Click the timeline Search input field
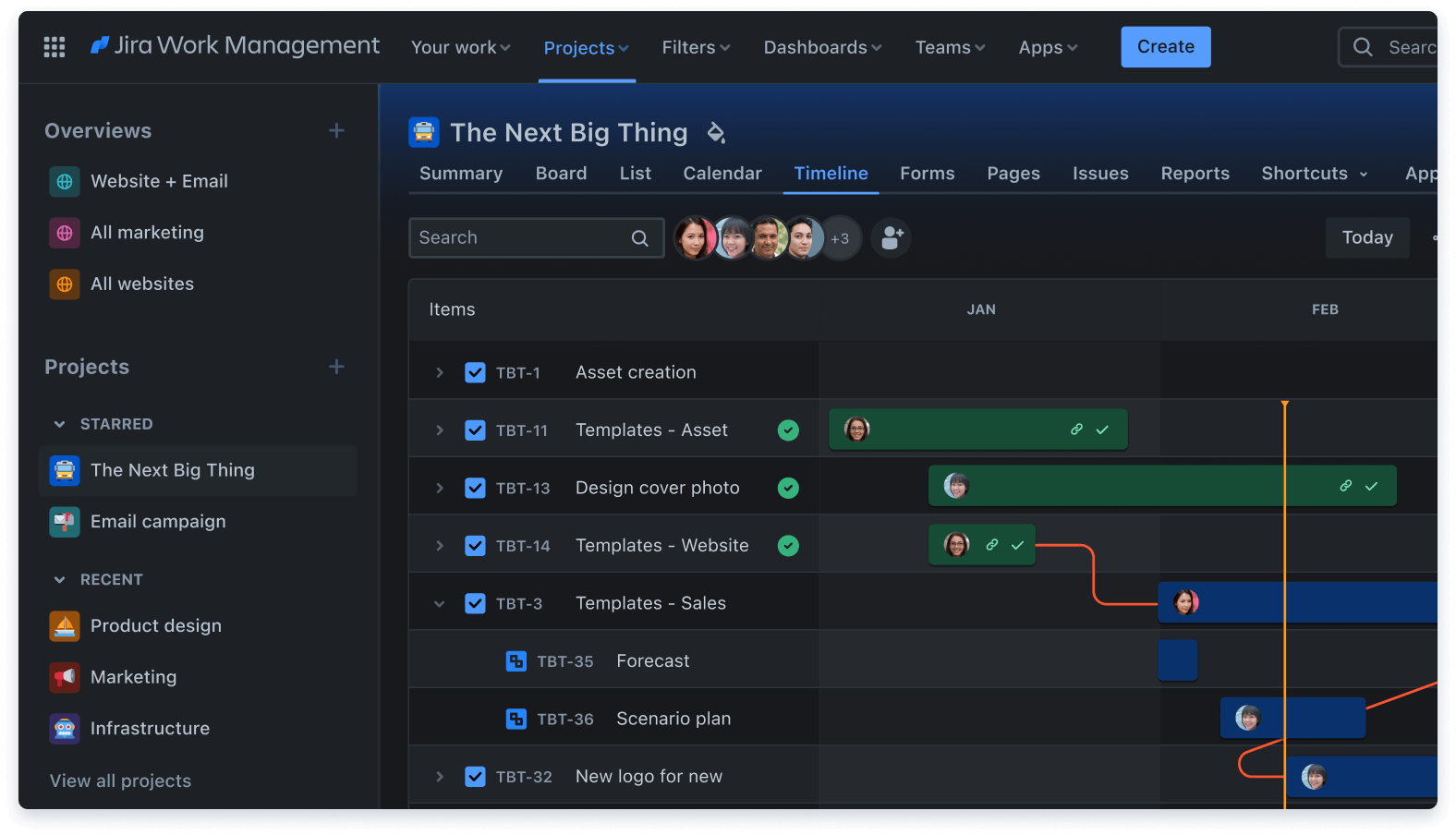This screenshot has height=835, width=1456. pos(537,238)
